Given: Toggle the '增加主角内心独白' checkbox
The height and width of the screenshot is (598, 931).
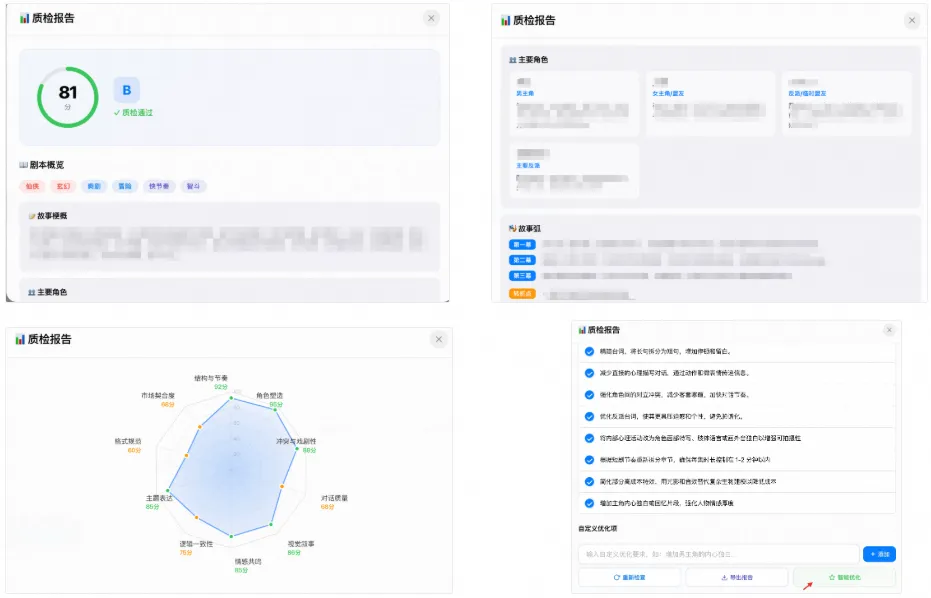Looking at the screenshot, I should click(x=589, y=503).
